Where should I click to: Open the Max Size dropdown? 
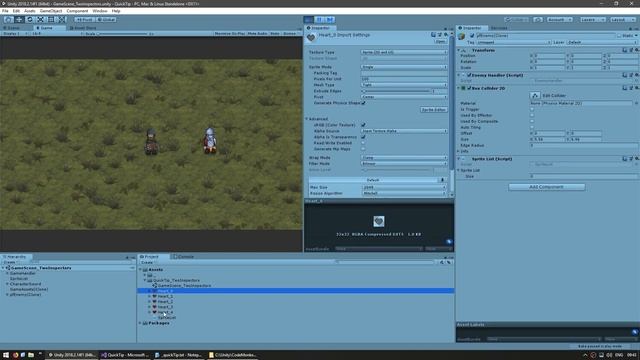(404, 187)
